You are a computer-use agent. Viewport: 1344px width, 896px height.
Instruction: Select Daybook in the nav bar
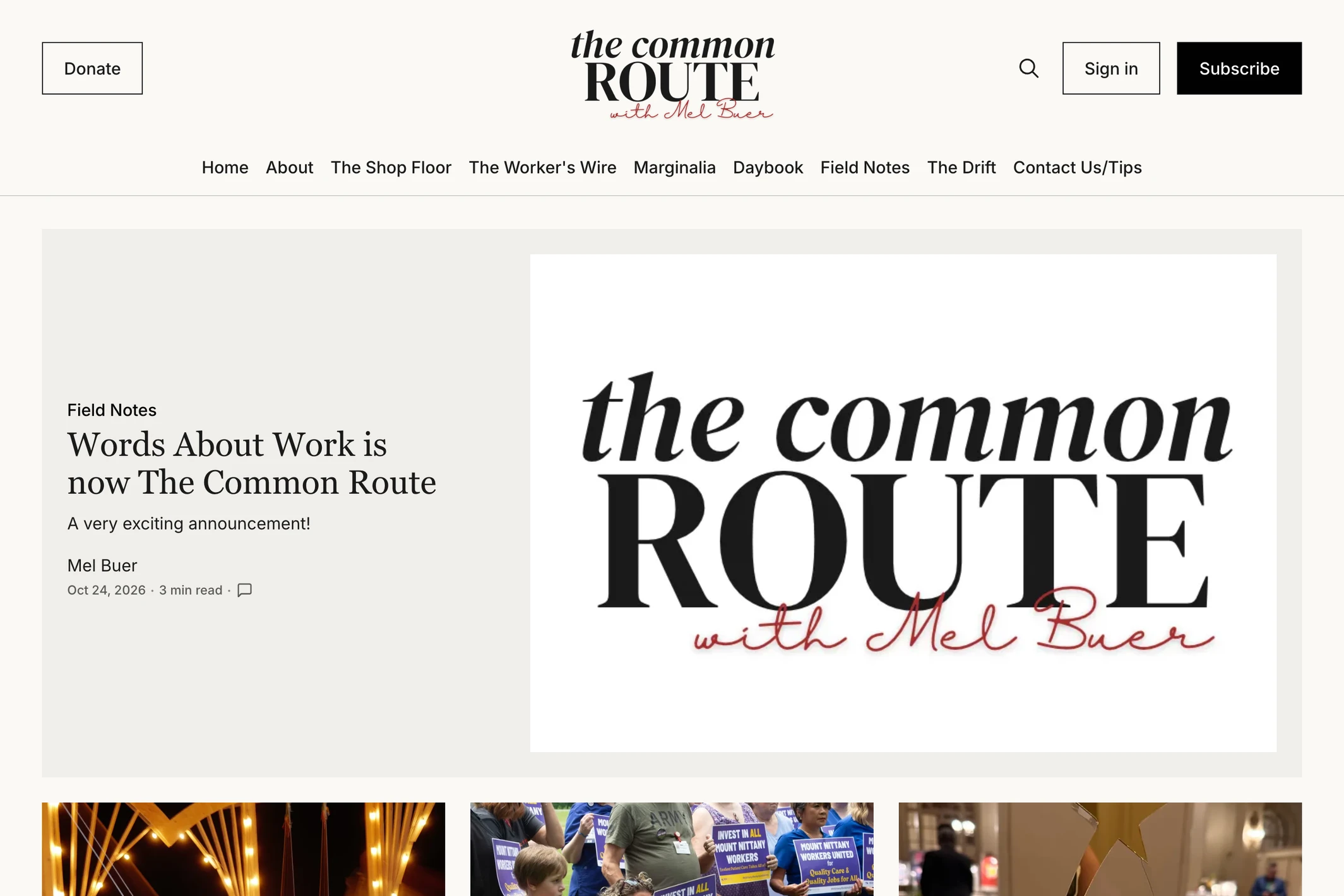tap(768, 167)
